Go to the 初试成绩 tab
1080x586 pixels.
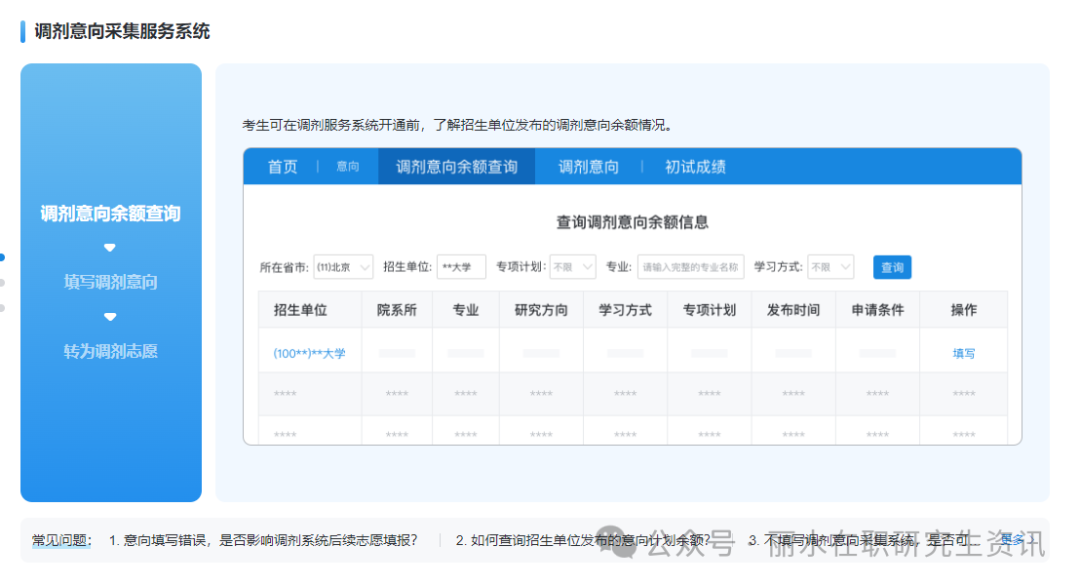(x=695, y=167)
